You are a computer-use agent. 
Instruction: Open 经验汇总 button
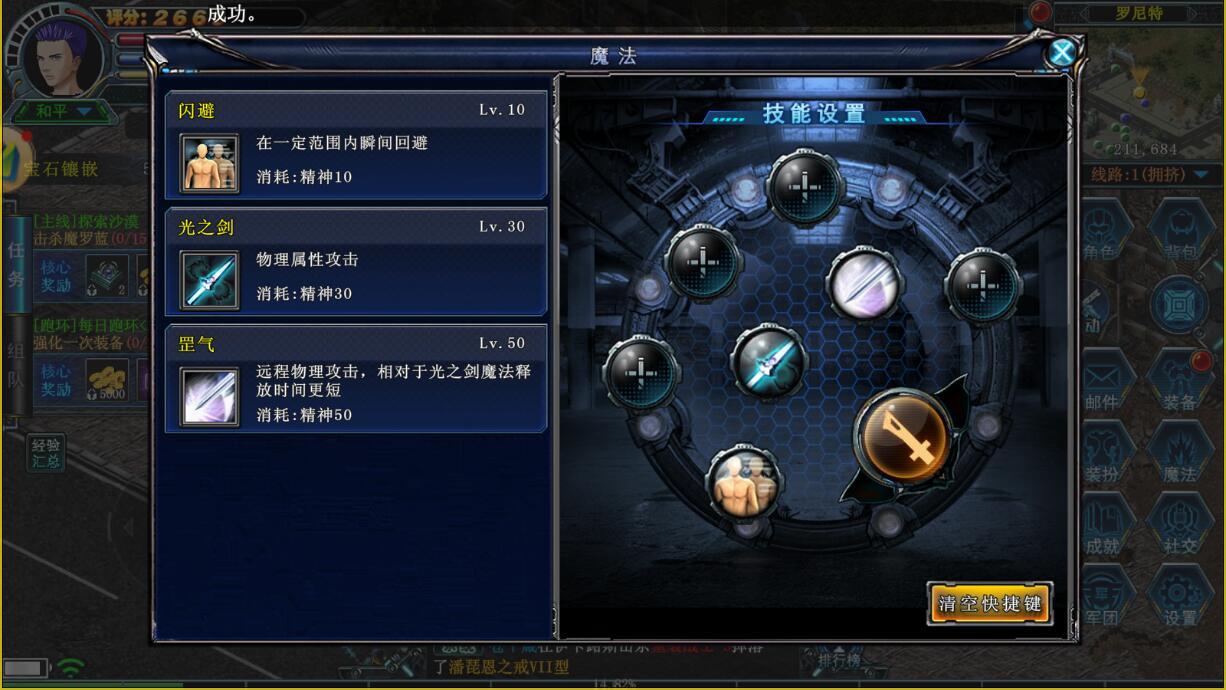(x=46, y=453)
